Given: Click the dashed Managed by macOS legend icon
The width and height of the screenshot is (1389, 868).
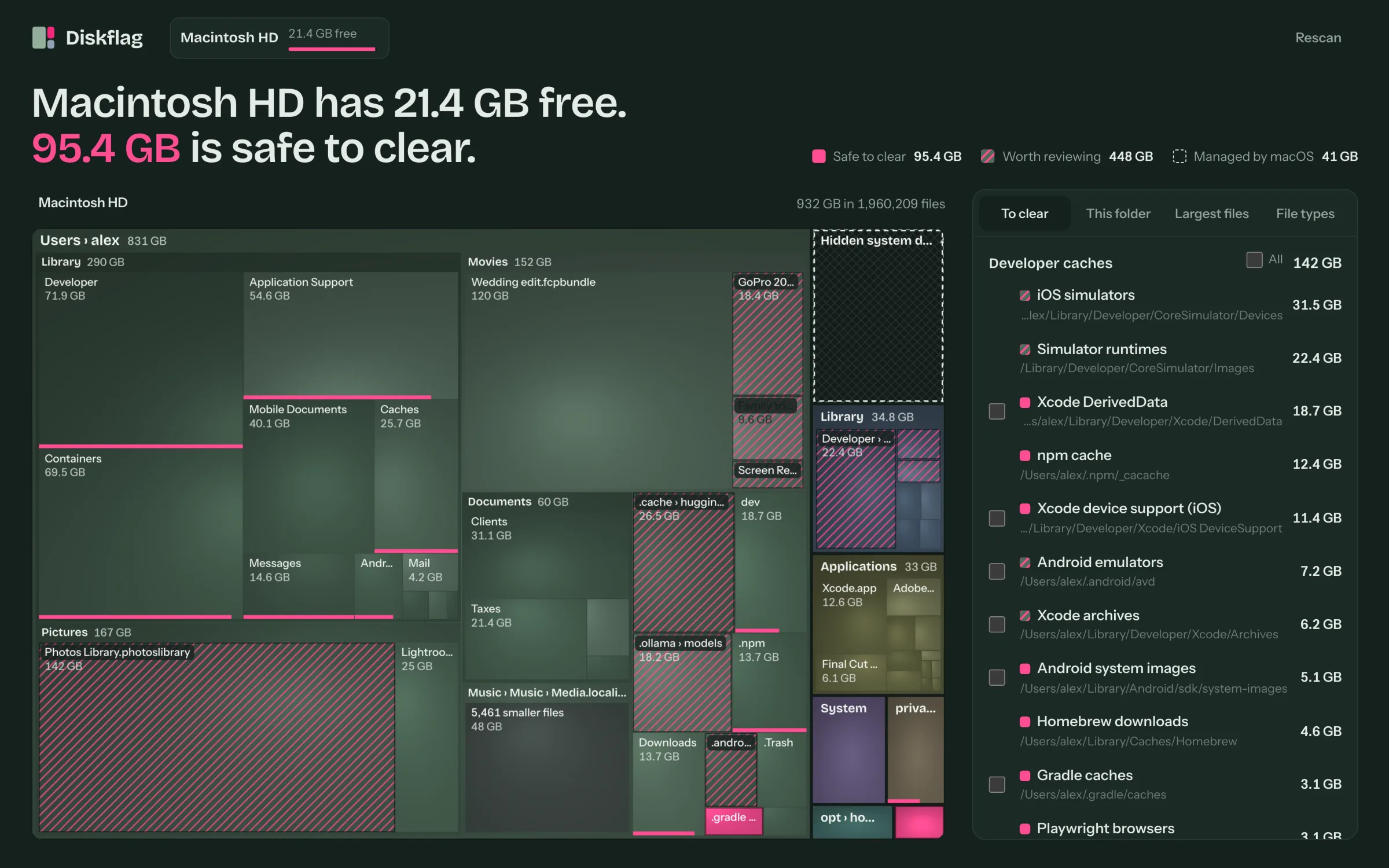Looking at the screenshot, I should (x=1179, y=156).
